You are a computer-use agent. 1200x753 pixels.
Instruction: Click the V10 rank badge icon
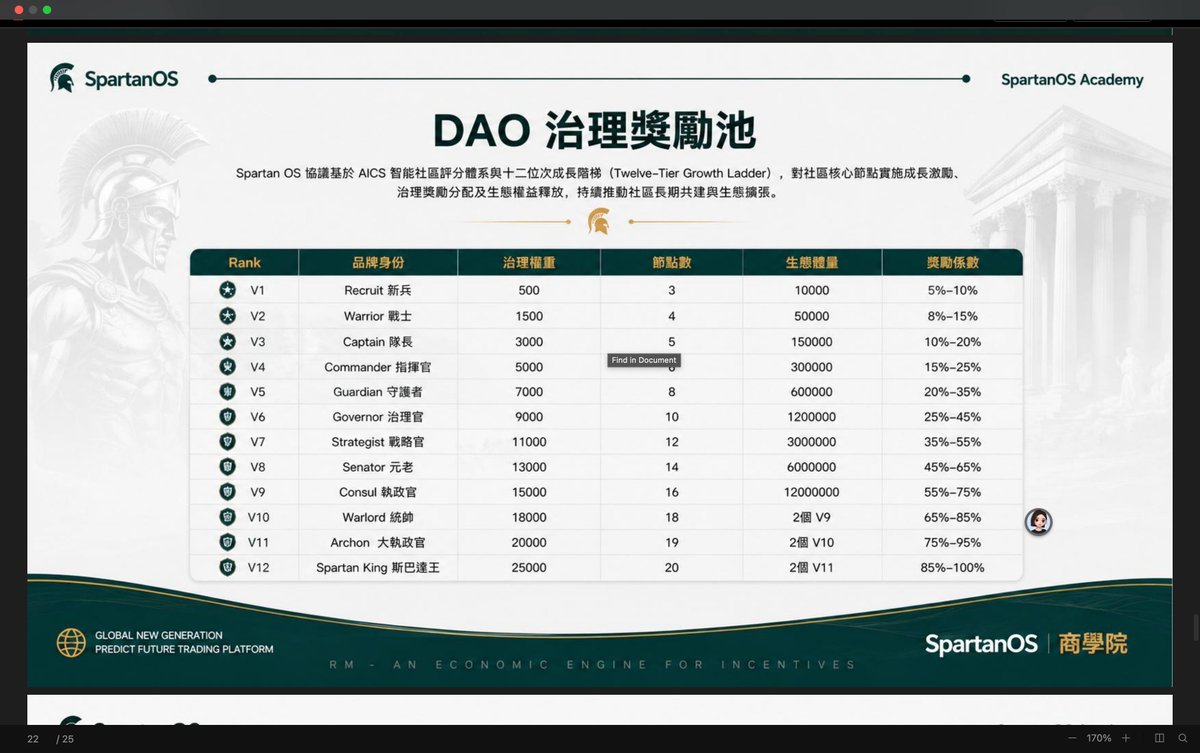(x=228, y=517)
